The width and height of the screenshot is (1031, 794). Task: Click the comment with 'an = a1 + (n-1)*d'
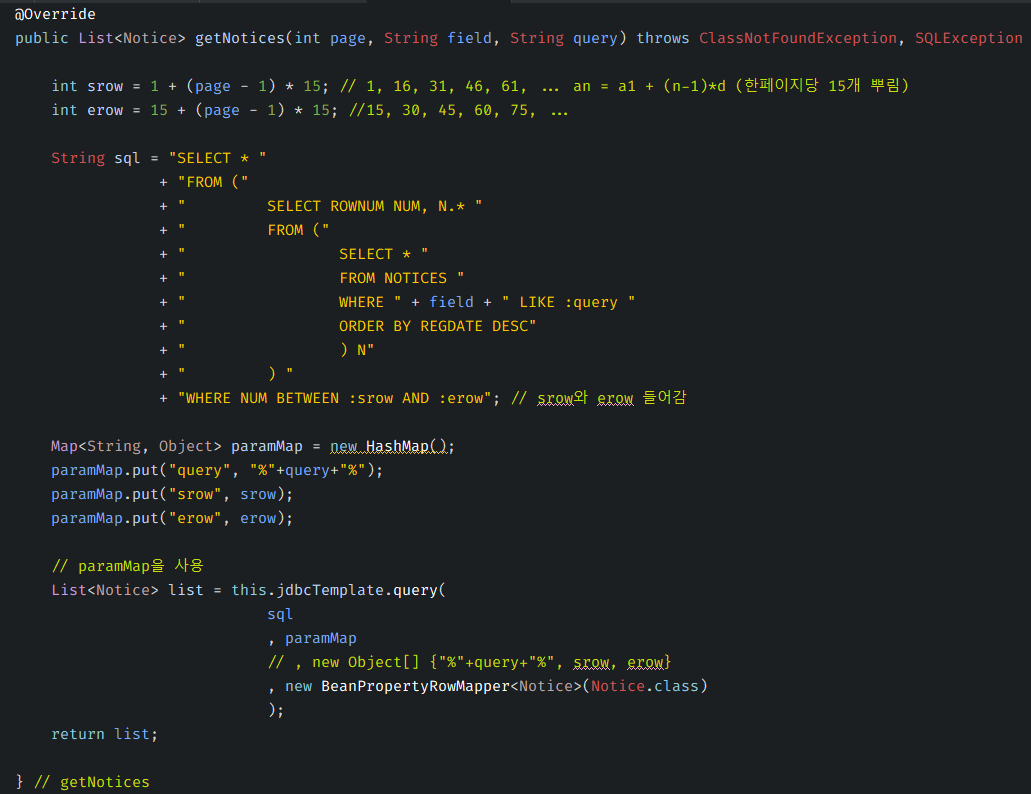point(625,86)
